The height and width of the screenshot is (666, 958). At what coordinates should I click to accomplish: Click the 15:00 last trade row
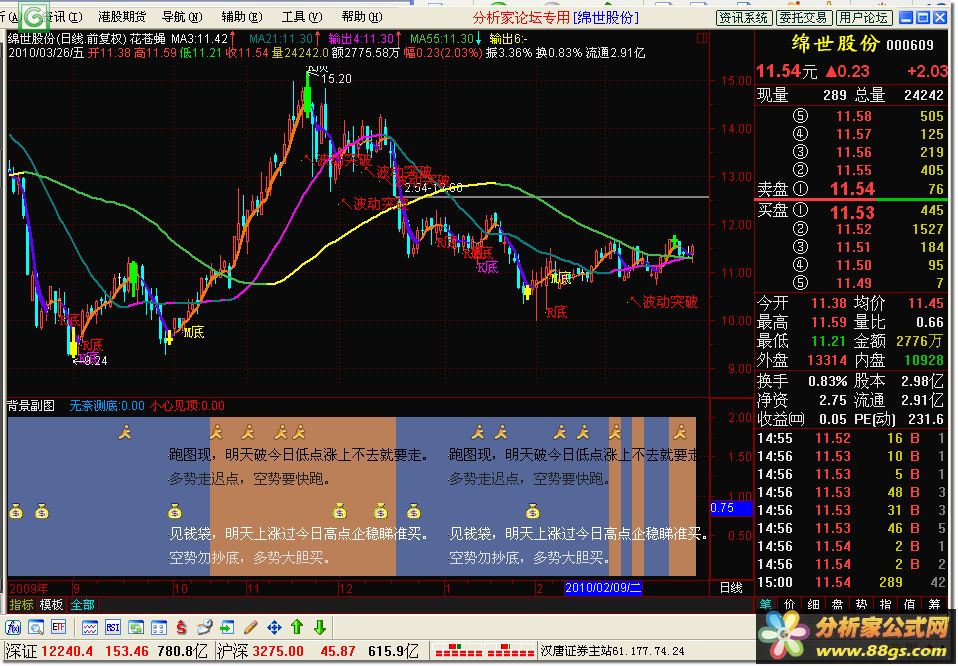[x=851, y=582]
